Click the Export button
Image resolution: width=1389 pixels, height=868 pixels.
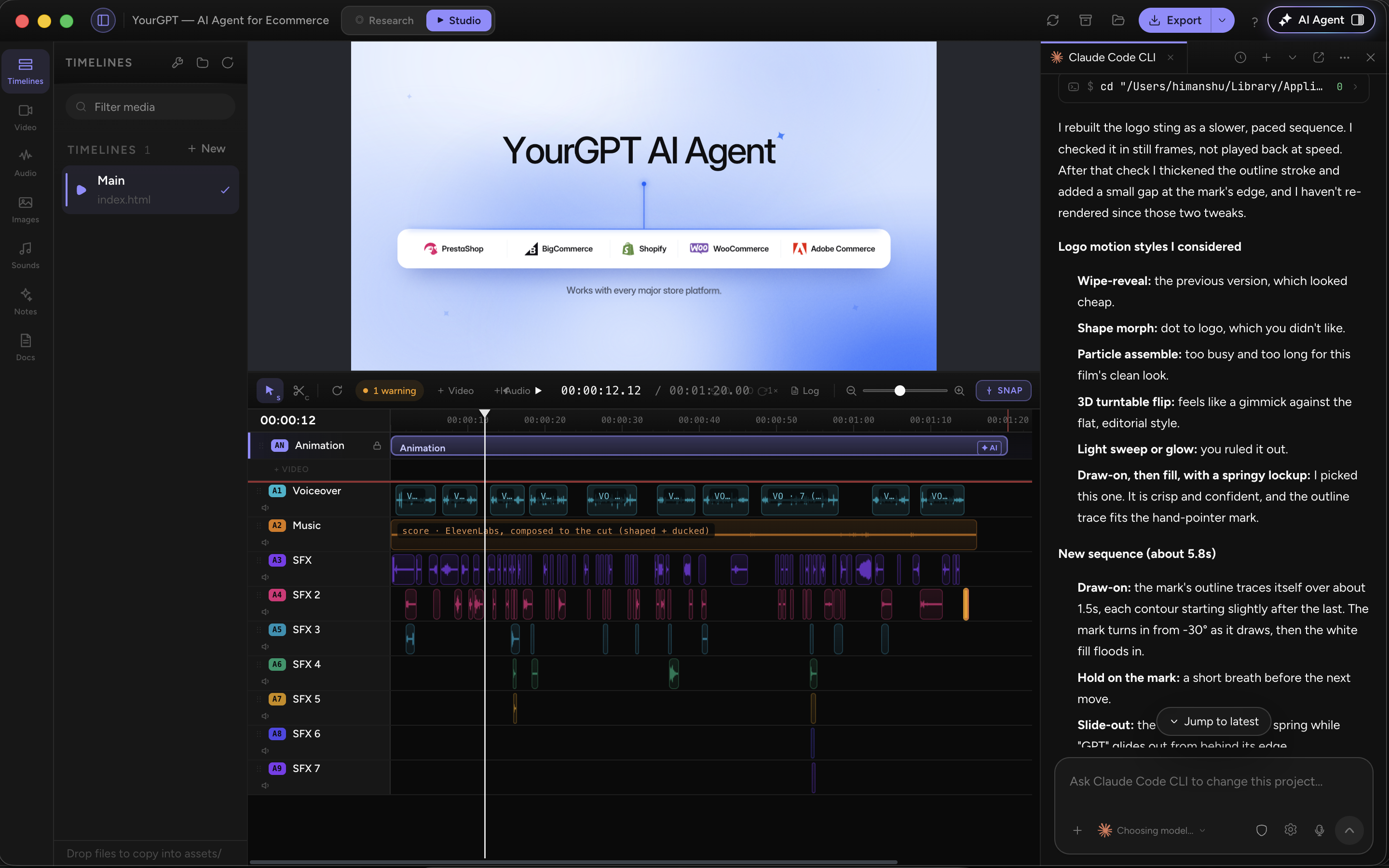click(x=1175, y=20)
